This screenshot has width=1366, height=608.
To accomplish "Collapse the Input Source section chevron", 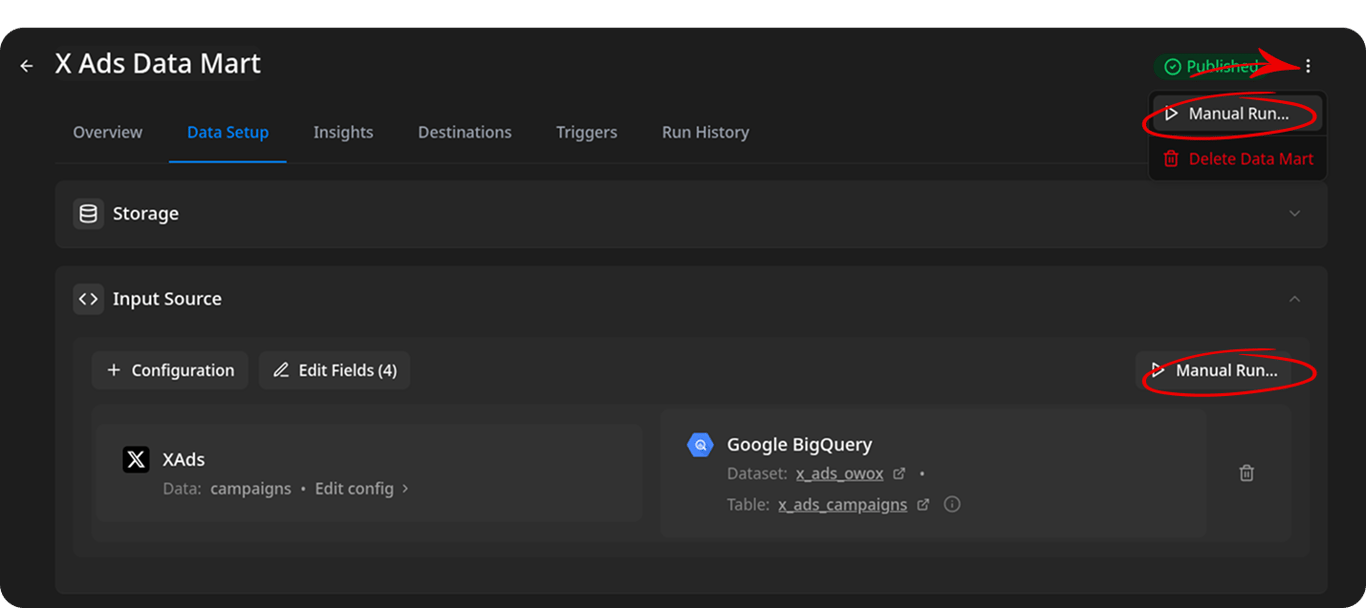I will [1295, 299].
